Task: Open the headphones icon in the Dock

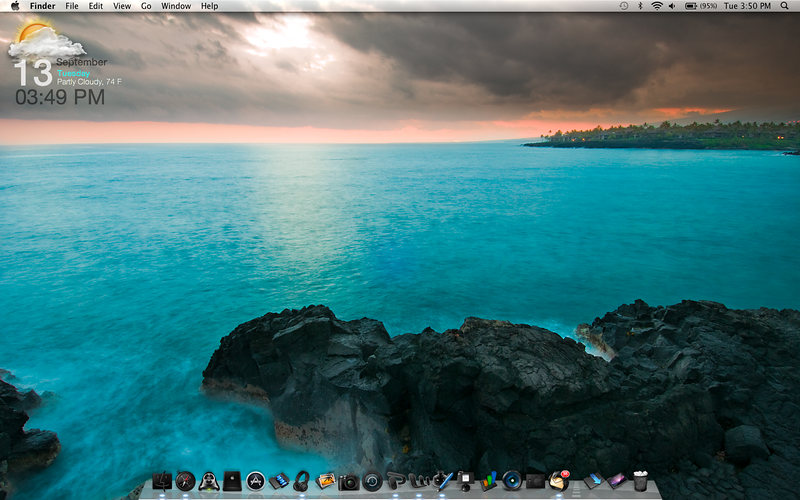Action: click(302, 481)
